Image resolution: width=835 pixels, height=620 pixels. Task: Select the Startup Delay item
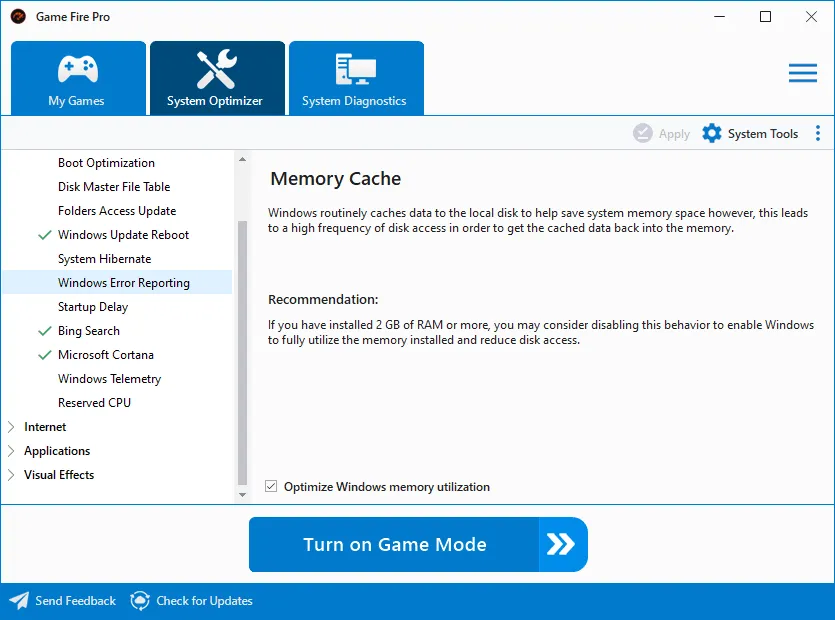point(93,307)
